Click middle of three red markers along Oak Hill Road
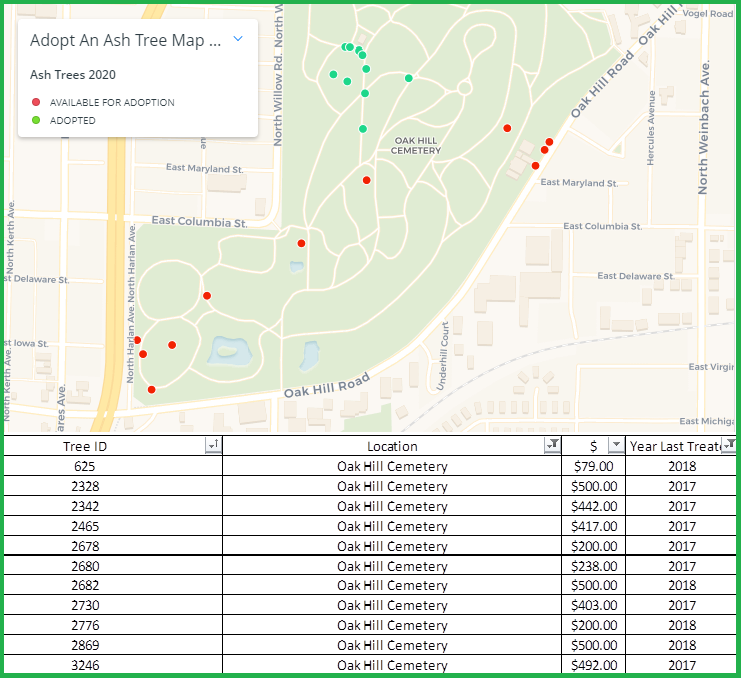This screenshot has height=678, width=741. click(x=544, y=150)
